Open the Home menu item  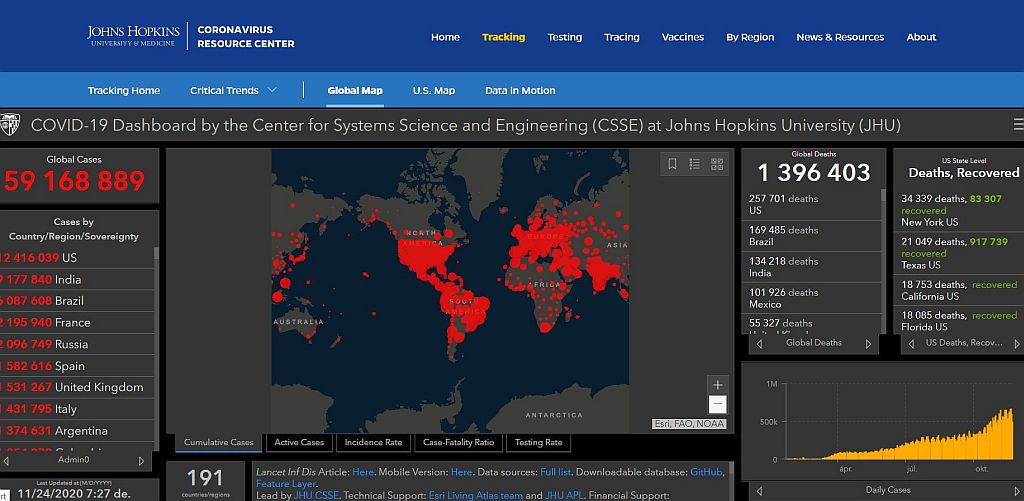coord(445,37)
